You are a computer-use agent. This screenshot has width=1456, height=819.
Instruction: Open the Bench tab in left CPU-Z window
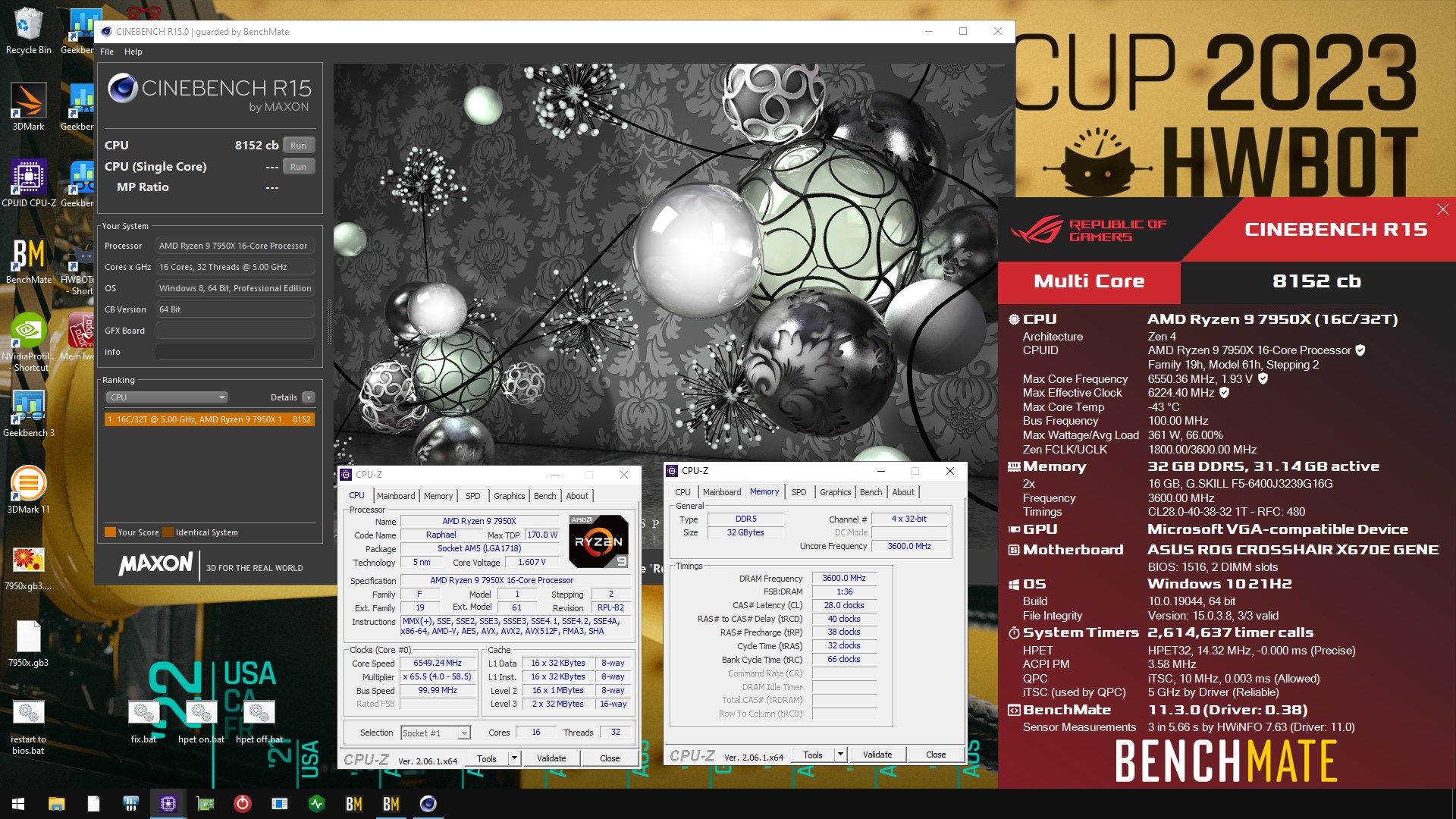point(545,496)
